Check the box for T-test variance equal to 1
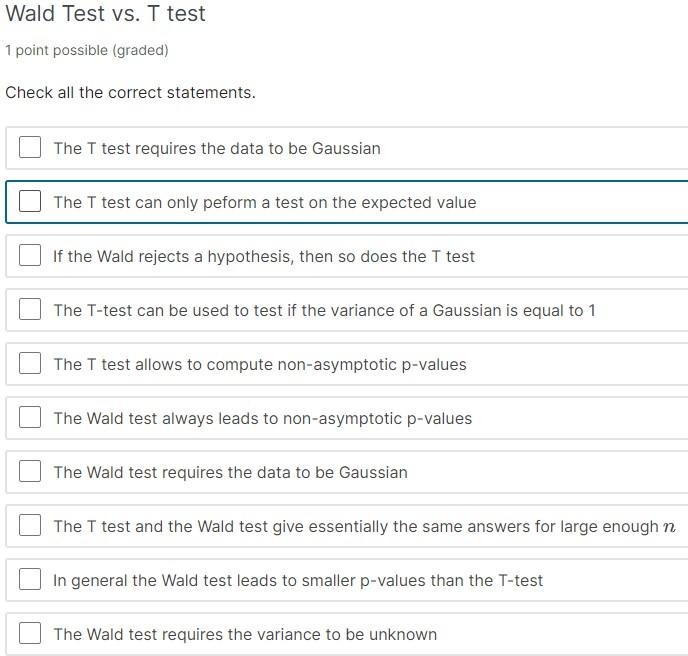688x656 pixels. tap(30, 310)
